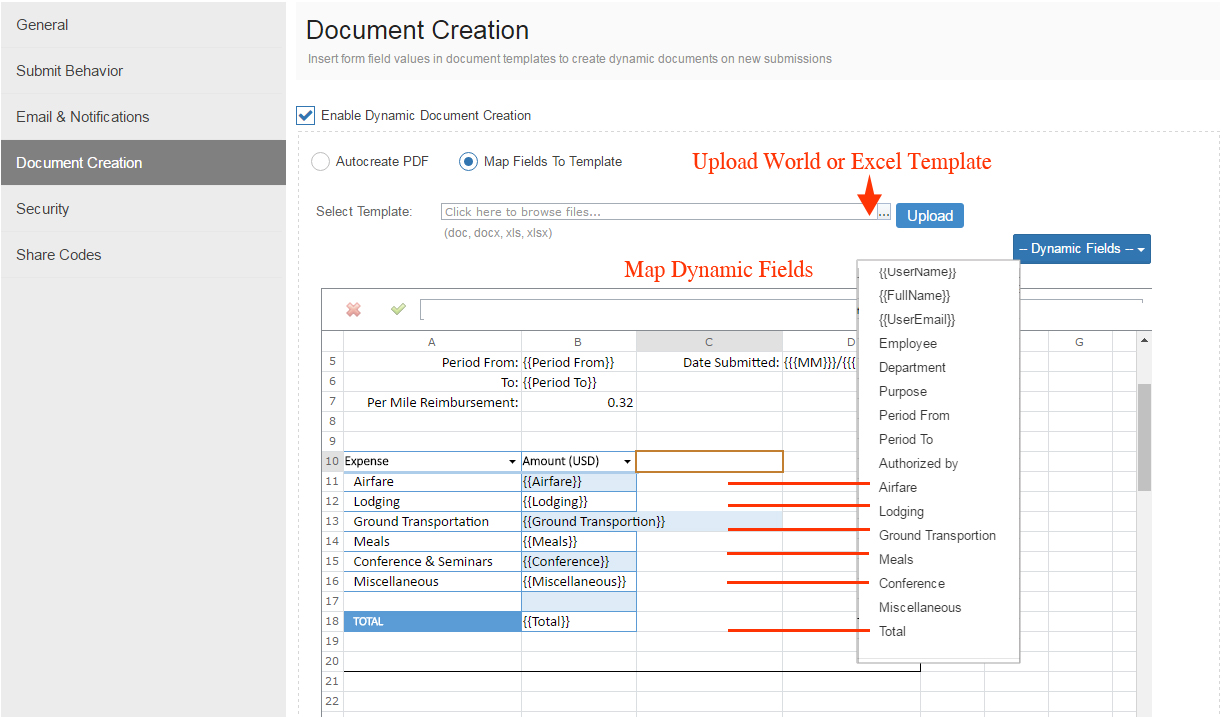Click the Date Submitted label cell
The width and height of the screenshot is (1222, 717).
[709, 362]
